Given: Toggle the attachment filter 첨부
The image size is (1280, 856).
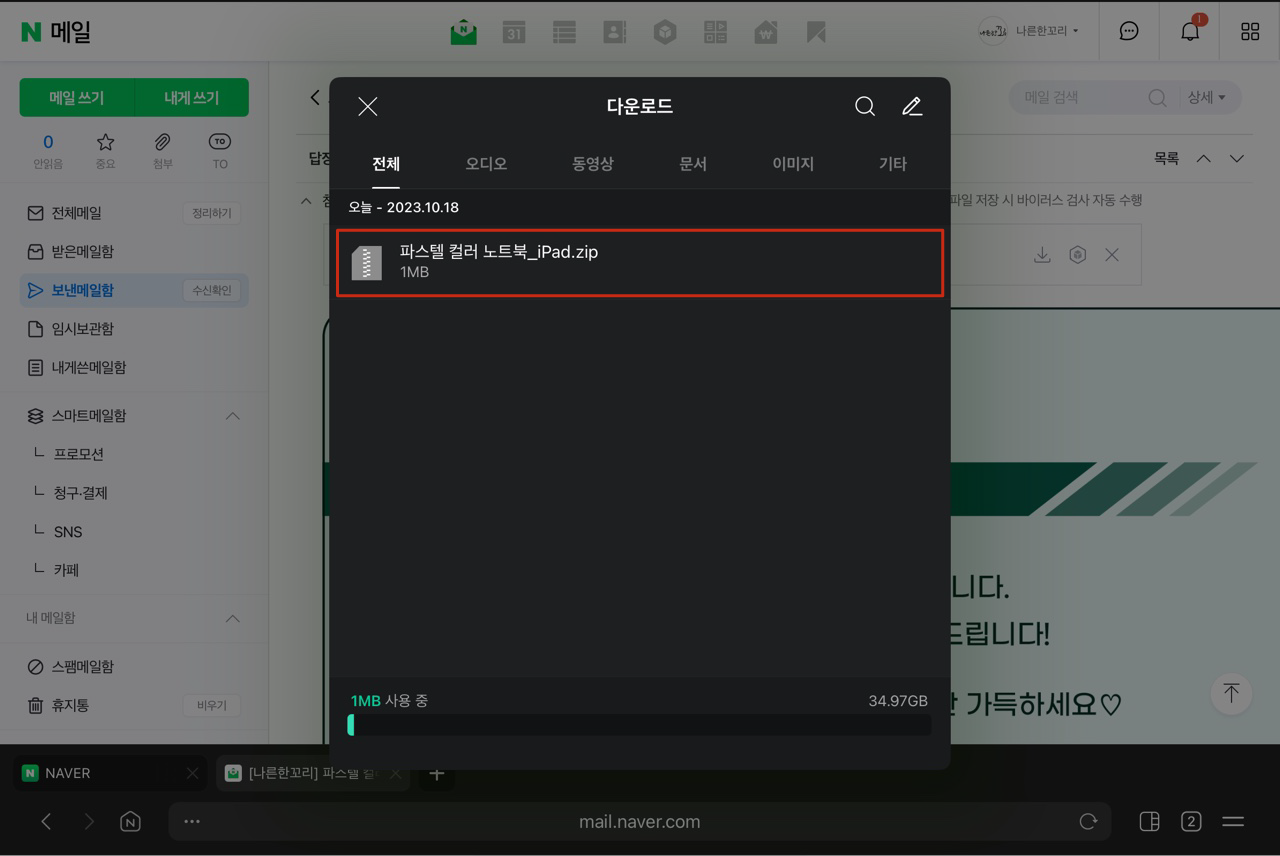Looking at the screenshot, I should tap(162, 151).
